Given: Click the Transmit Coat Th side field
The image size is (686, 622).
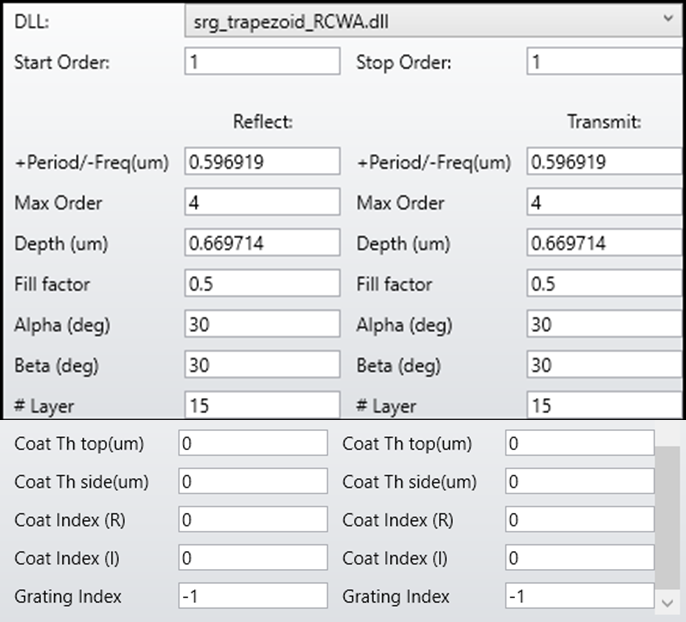Looking at the screenshot, I should (580, 482).
